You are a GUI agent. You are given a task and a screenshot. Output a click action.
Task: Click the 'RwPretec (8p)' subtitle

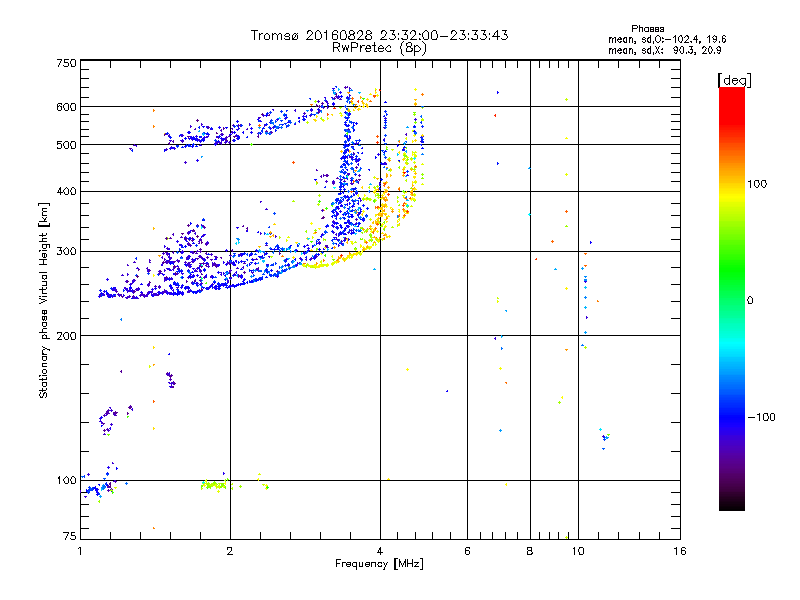(379, 48)
